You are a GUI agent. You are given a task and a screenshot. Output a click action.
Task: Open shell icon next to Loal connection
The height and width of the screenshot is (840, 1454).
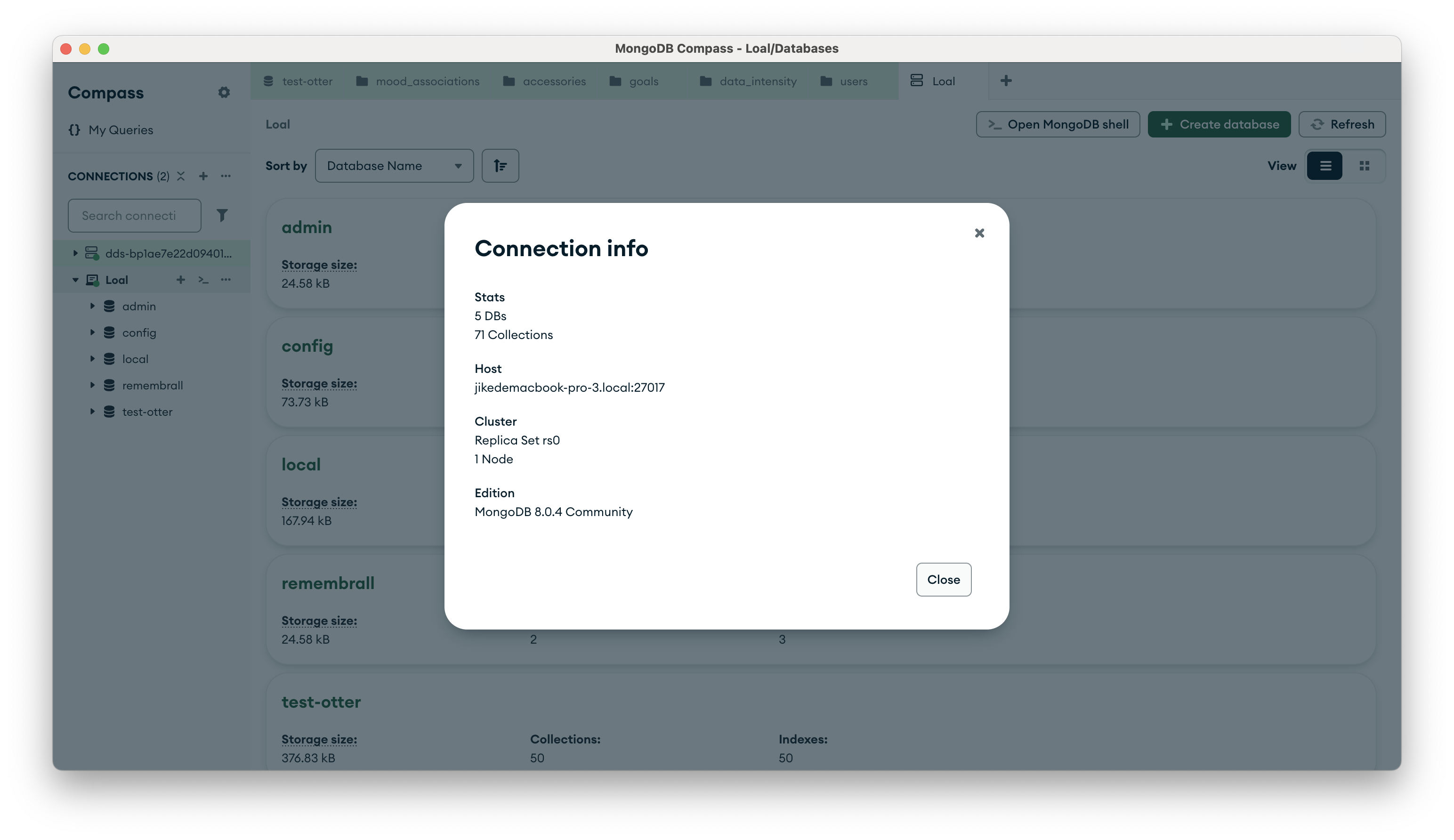(x=203, y=280)
